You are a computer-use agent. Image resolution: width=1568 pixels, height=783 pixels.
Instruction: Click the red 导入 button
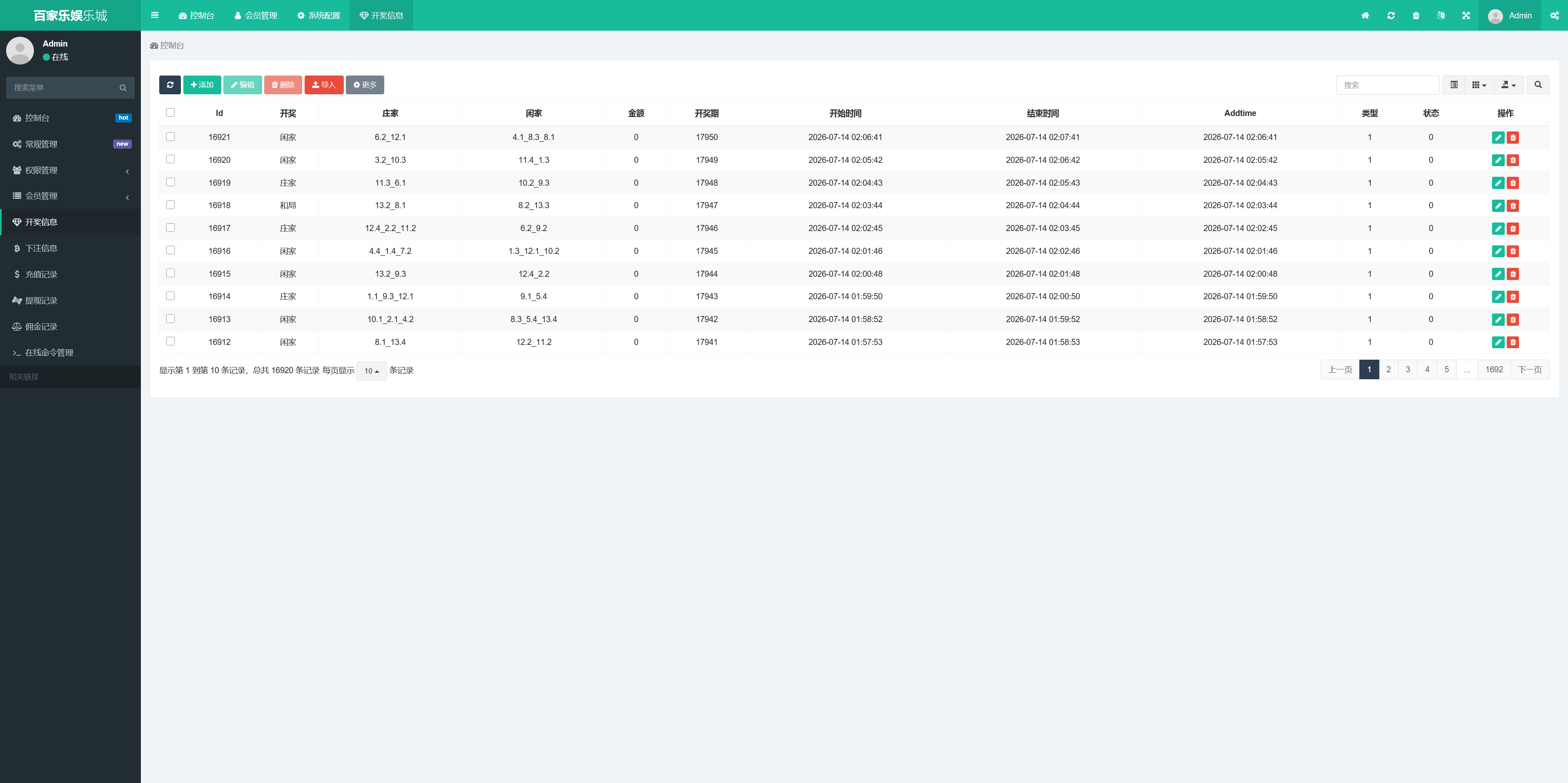[x=324, y=85]
